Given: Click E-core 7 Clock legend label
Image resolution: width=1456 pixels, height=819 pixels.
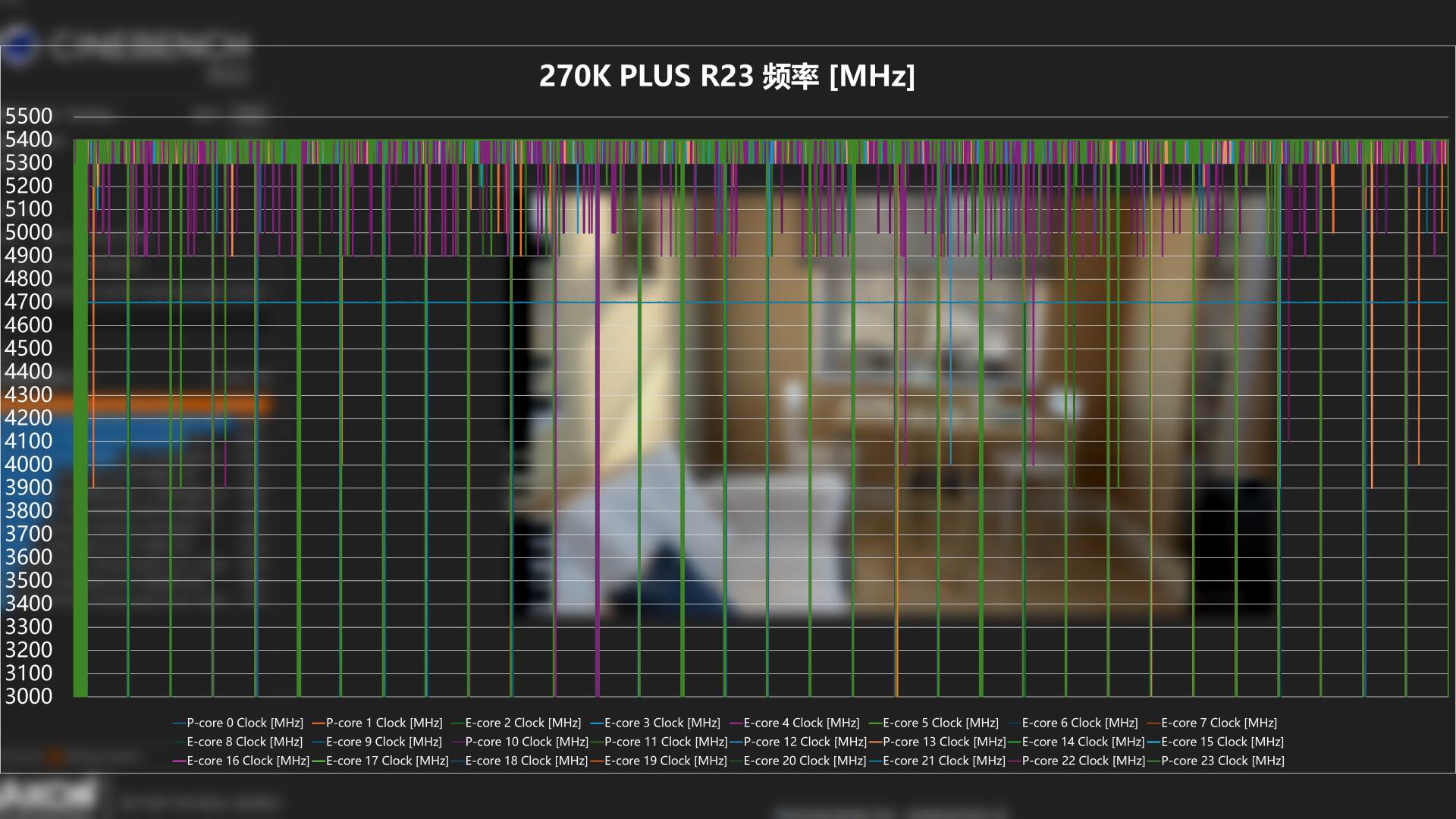Looking at the screenshot, I should (x=1219, y=723).
